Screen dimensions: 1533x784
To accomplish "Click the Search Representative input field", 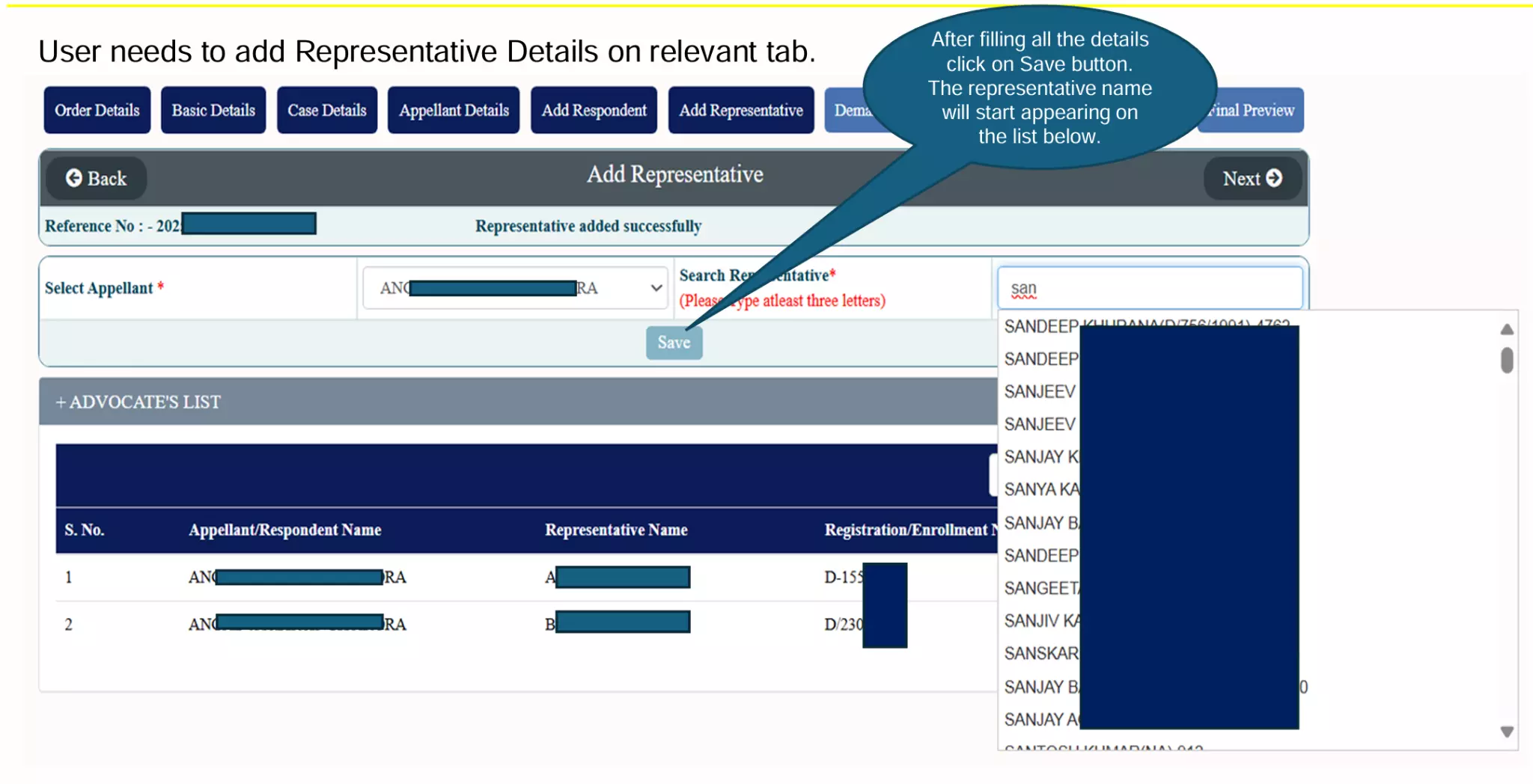I will (1150, 289).
